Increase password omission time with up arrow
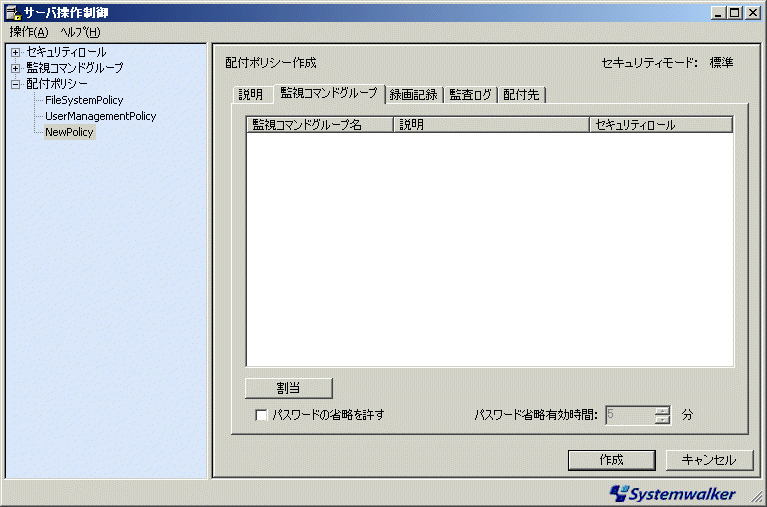Screen dimensions: 767x507 [662, 411]
